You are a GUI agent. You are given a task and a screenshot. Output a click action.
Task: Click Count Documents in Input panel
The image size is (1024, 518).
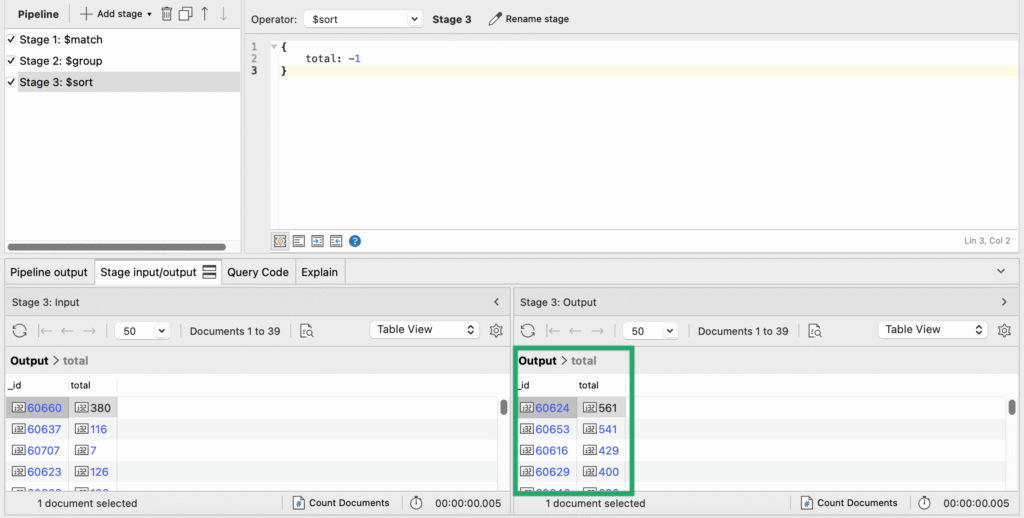[x=340, y=503]
